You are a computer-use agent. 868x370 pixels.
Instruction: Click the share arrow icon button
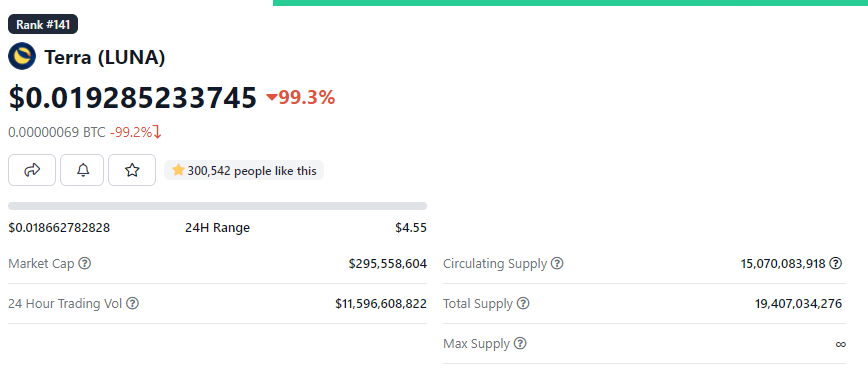tap(32, 170)
